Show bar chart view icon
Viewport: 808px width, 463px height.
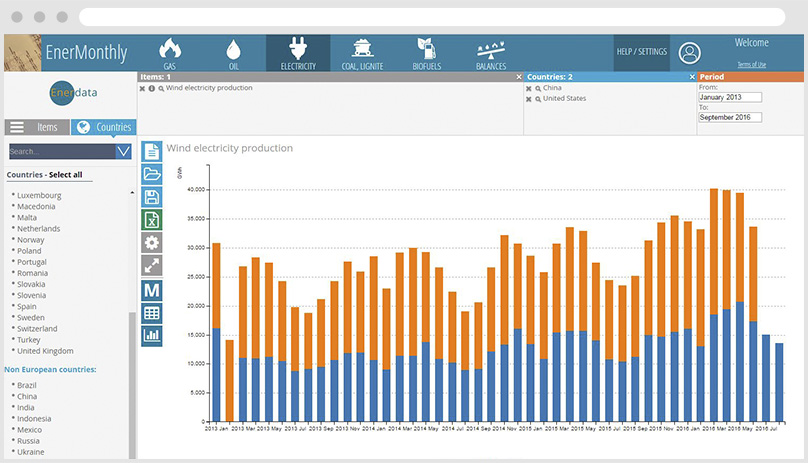coord(152,335)
